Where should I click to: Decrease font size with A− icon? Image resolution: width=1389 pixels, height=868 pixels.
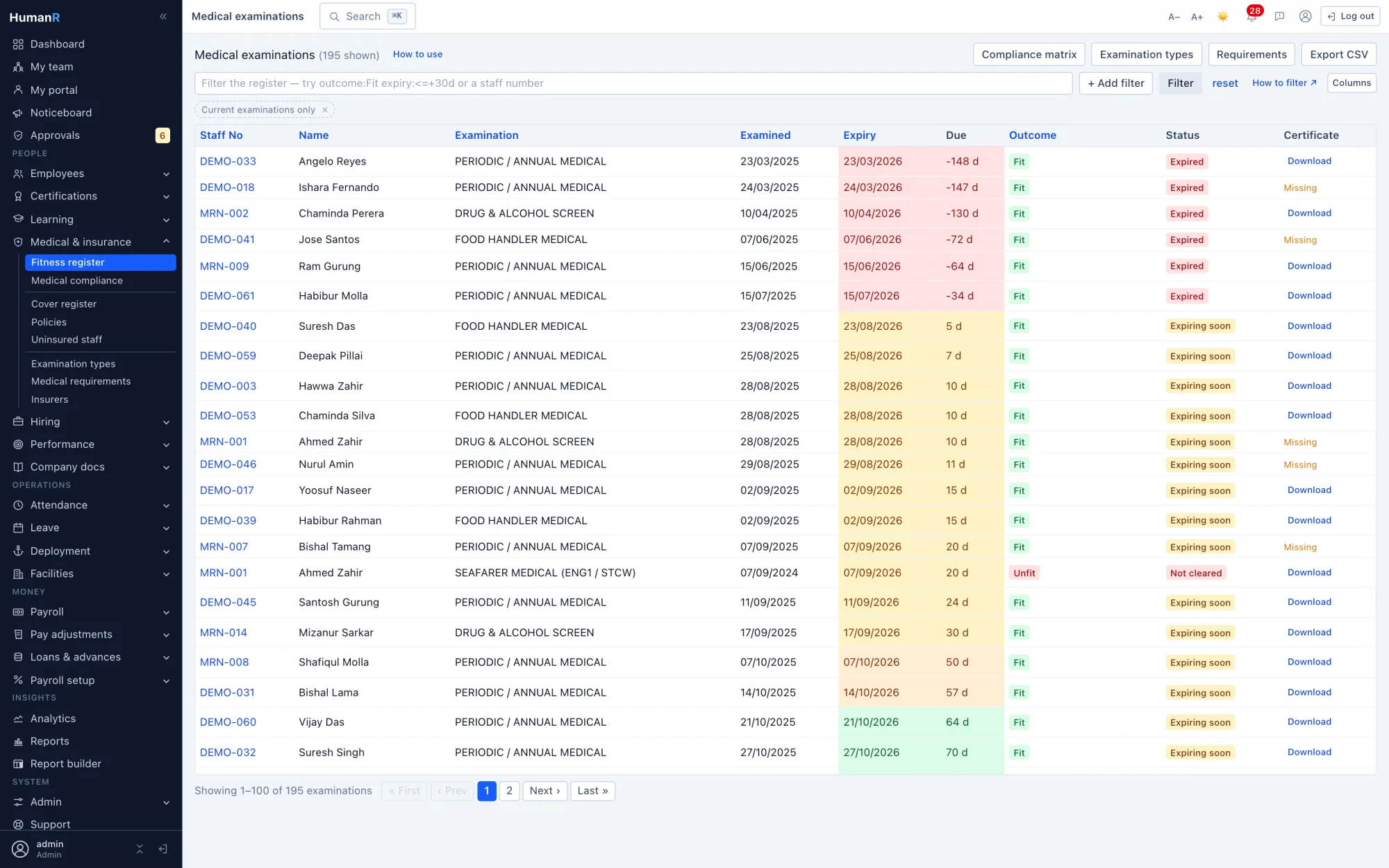point(1174,17)
